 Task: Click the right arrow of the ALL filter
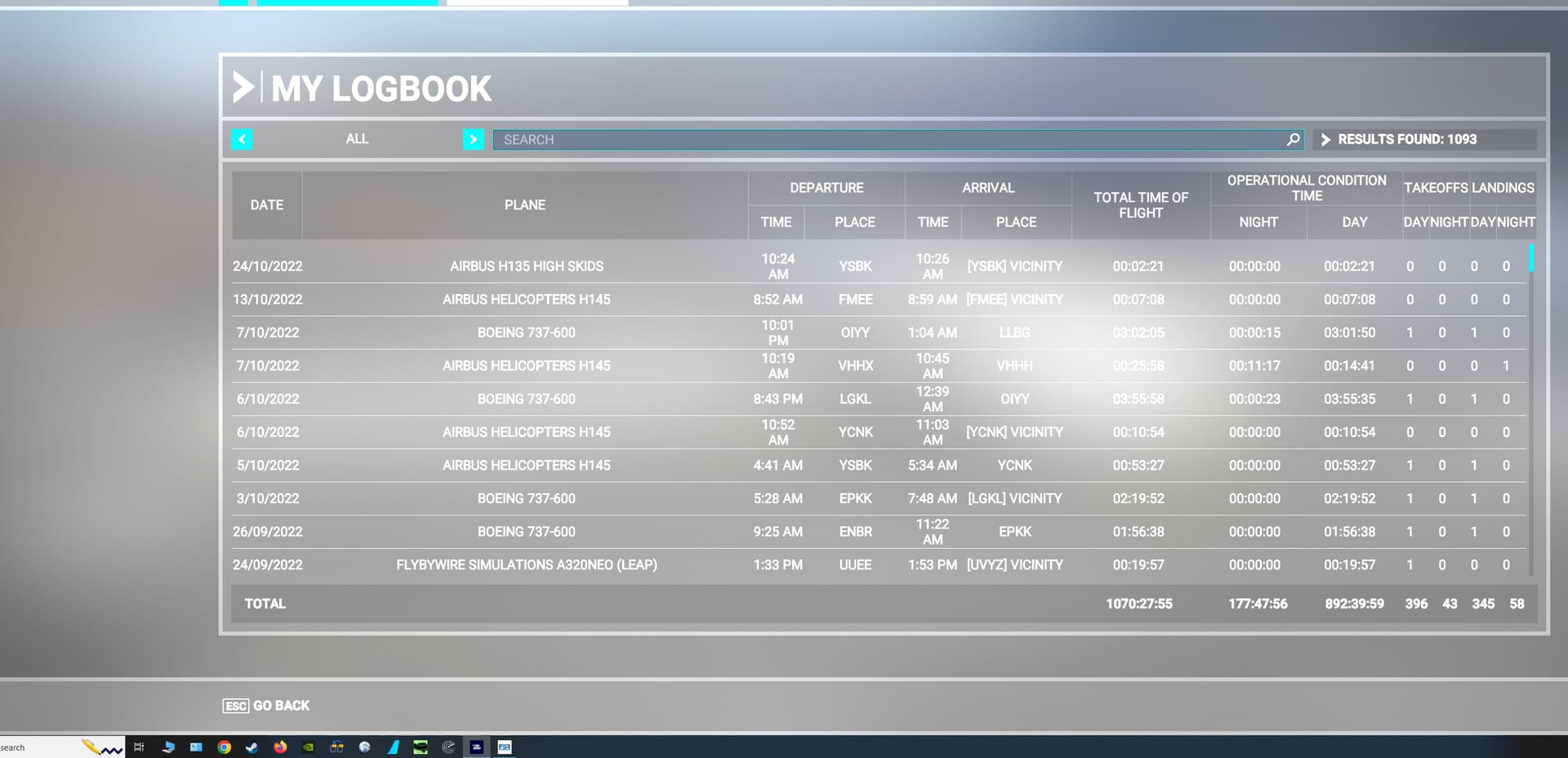tap(473, 139)
